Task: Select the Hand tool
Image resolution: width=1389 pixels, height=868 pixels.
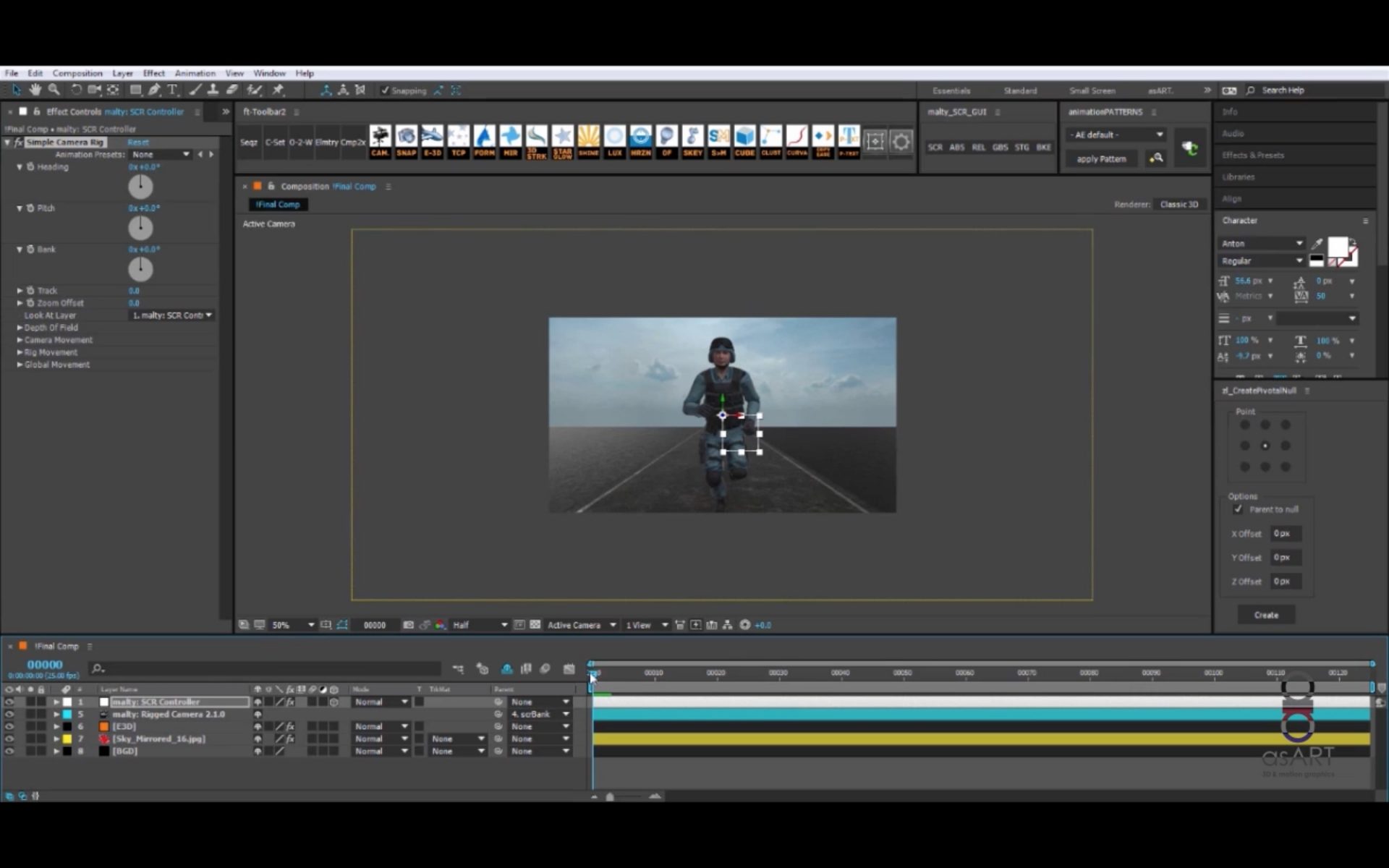Action: click(35, 90)
